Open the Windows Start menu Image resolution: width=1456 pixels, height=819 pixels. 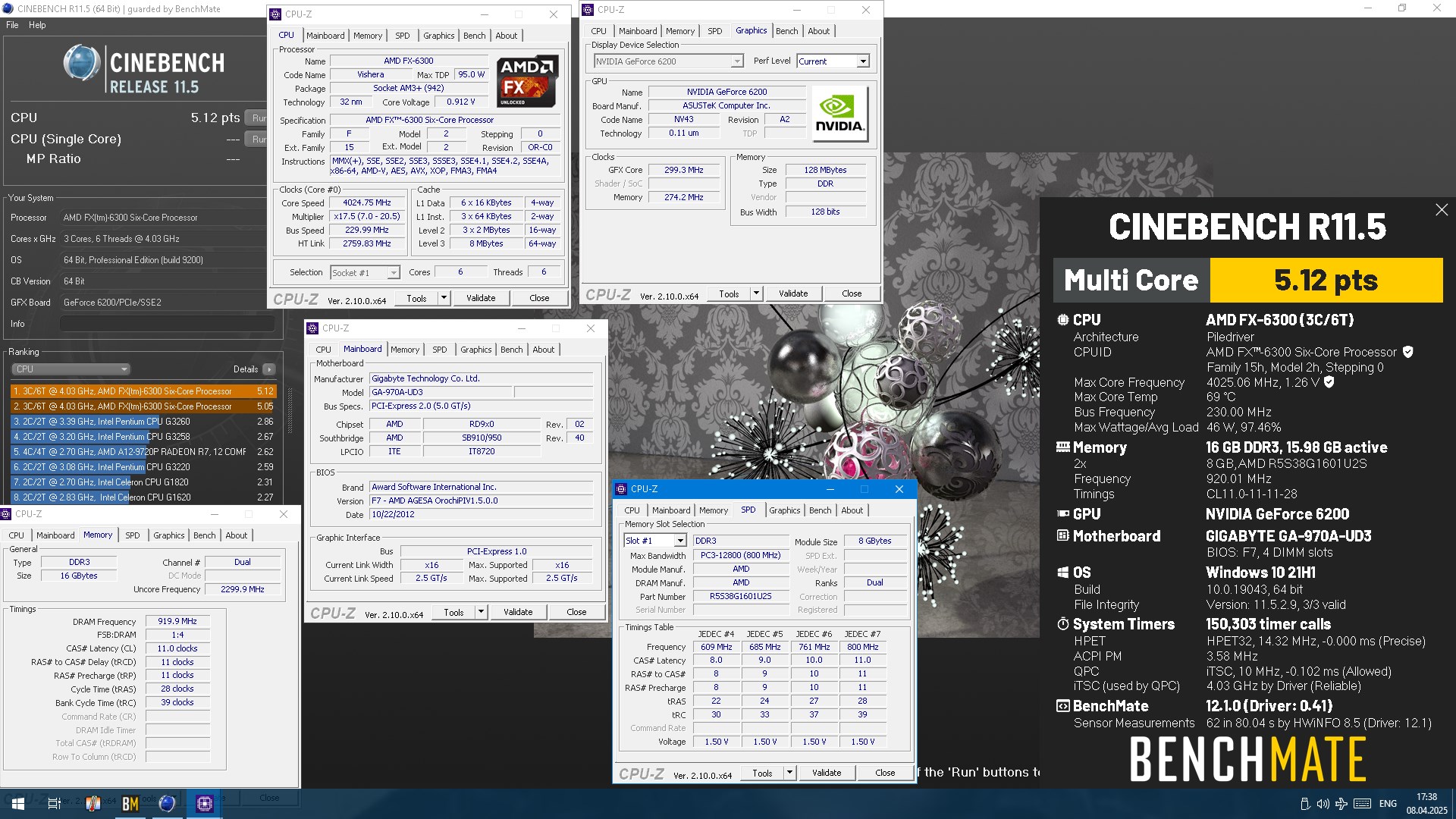coord(18,803)
